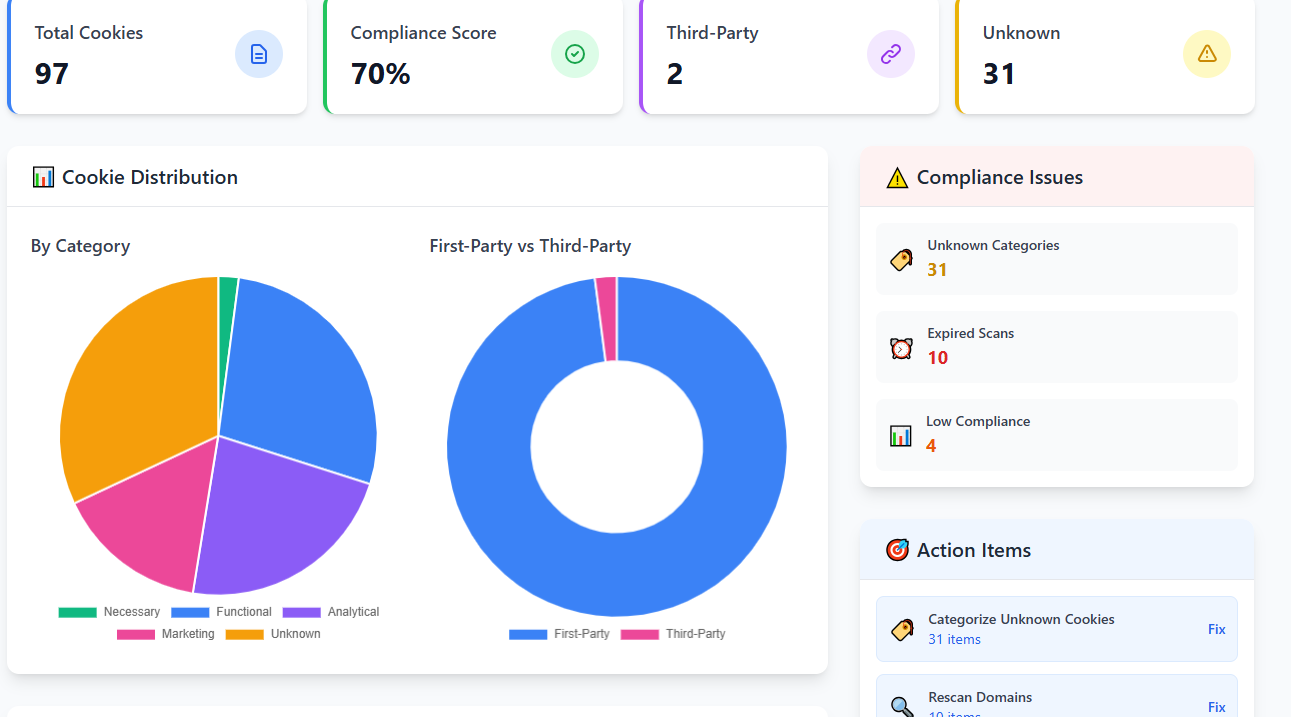
Task: Click the tag icon for Categorize Unknown Cookies
Action: point(902,630)
